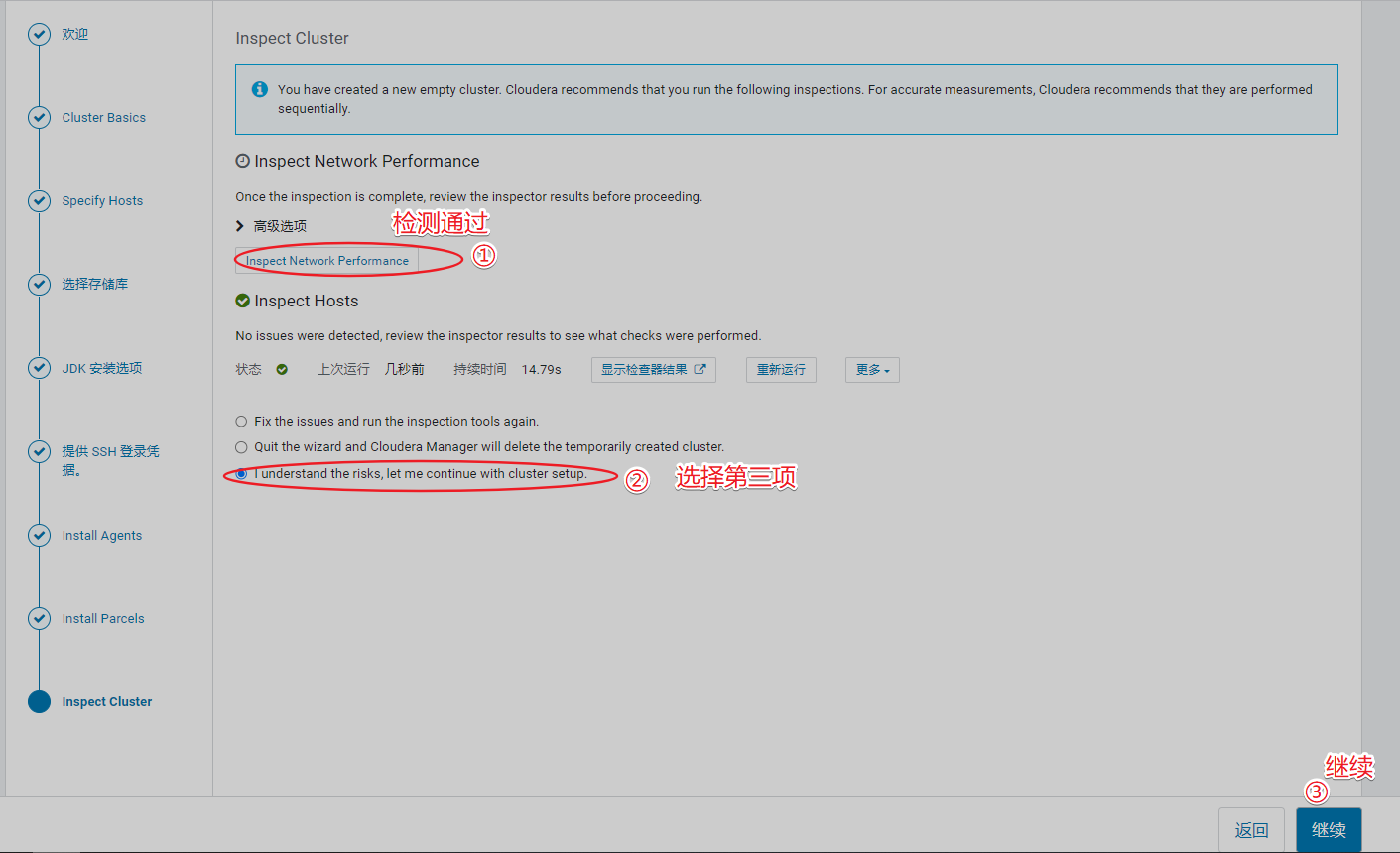
Task: Click the filled circle beside Inspect Cluster step
Action: (39, 701)
